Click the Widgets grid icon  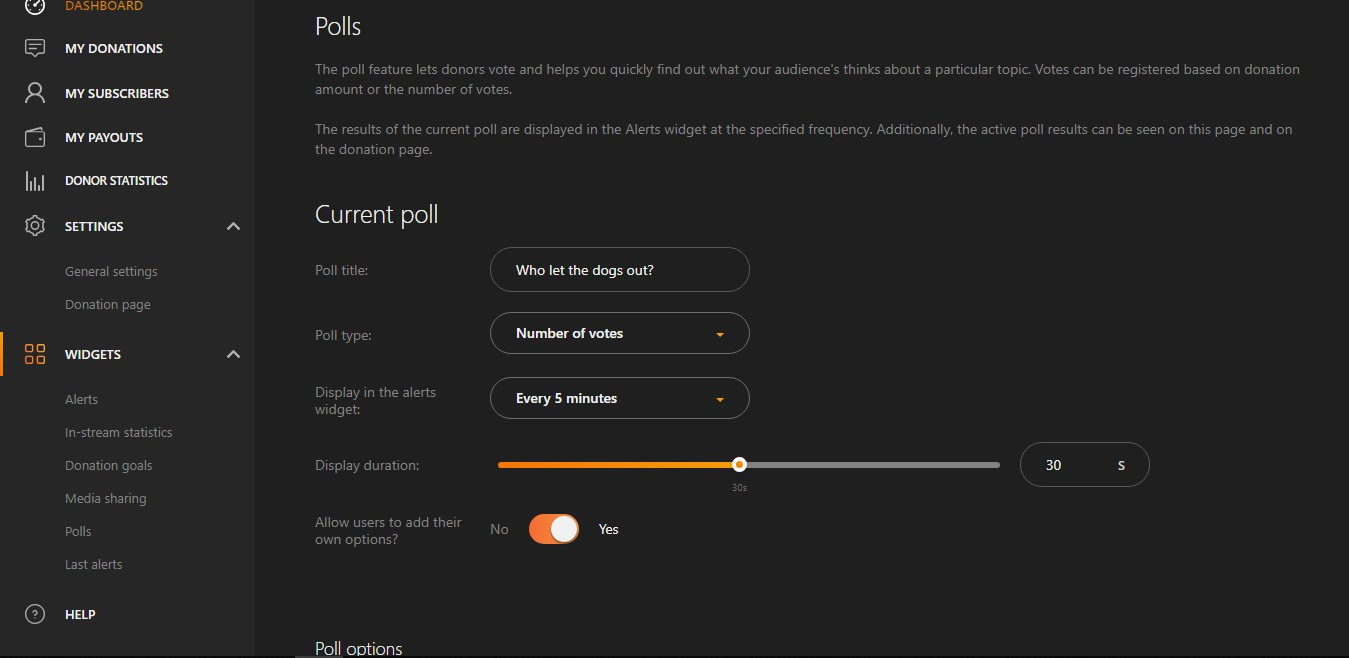coord(35,354)
